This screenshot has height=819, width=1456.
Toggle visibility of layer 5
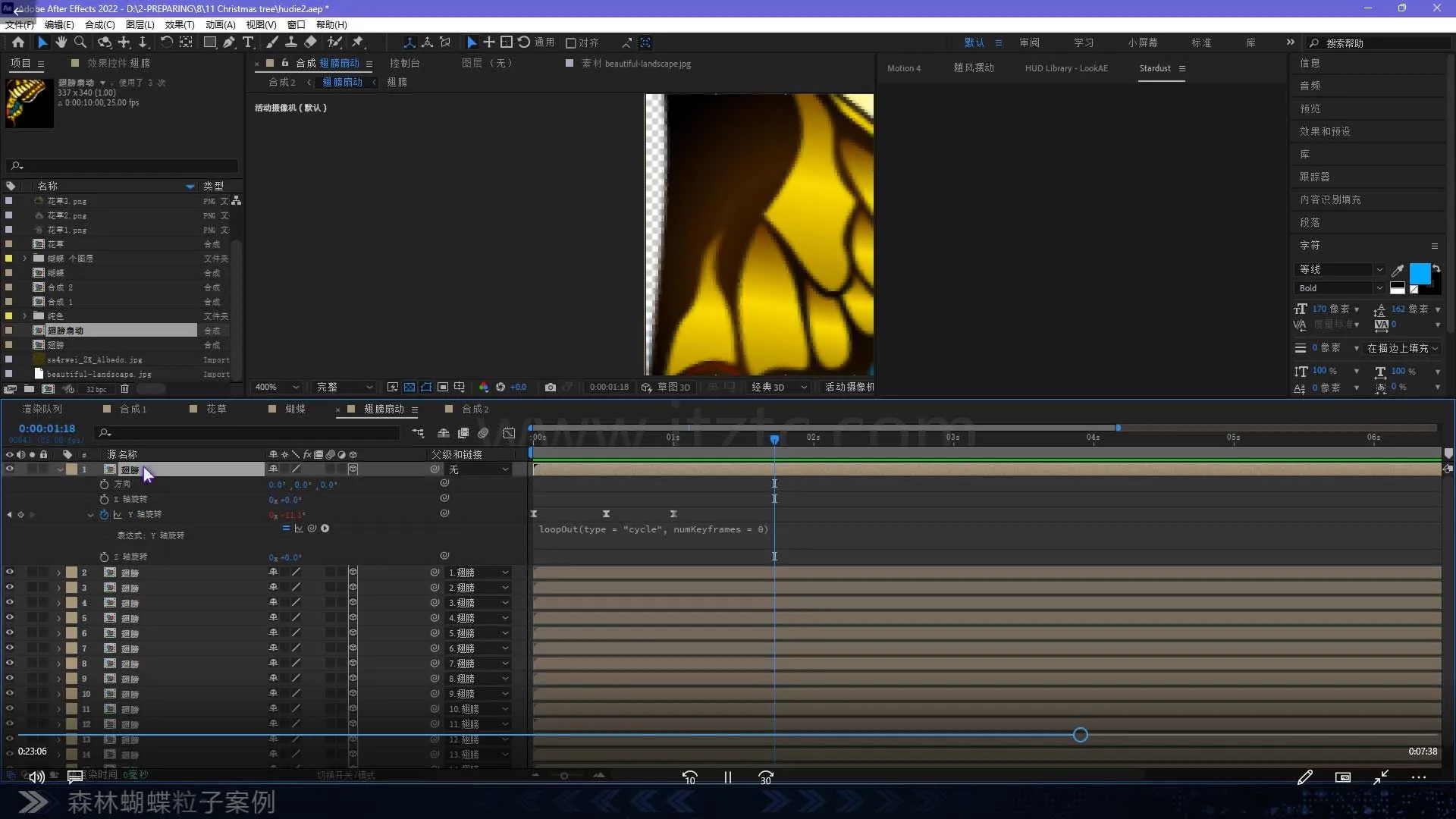tap(10, 617)
